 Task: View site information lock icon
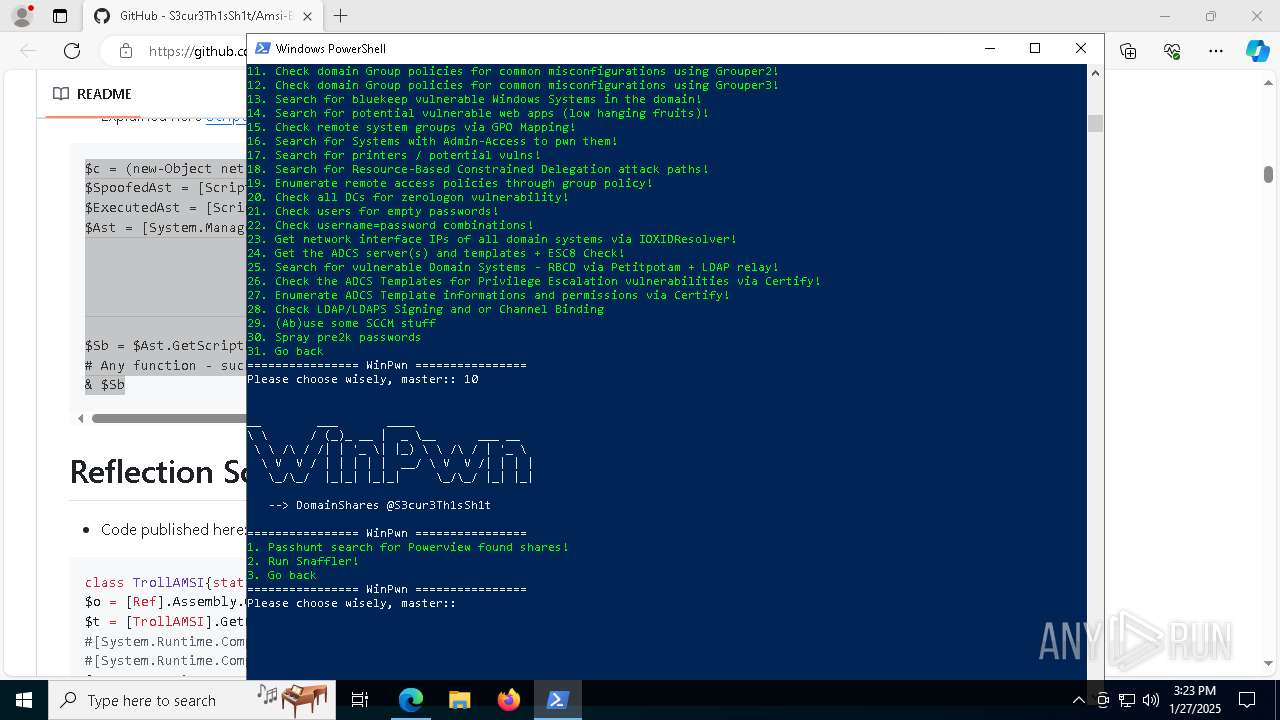[x=125, y=51]
